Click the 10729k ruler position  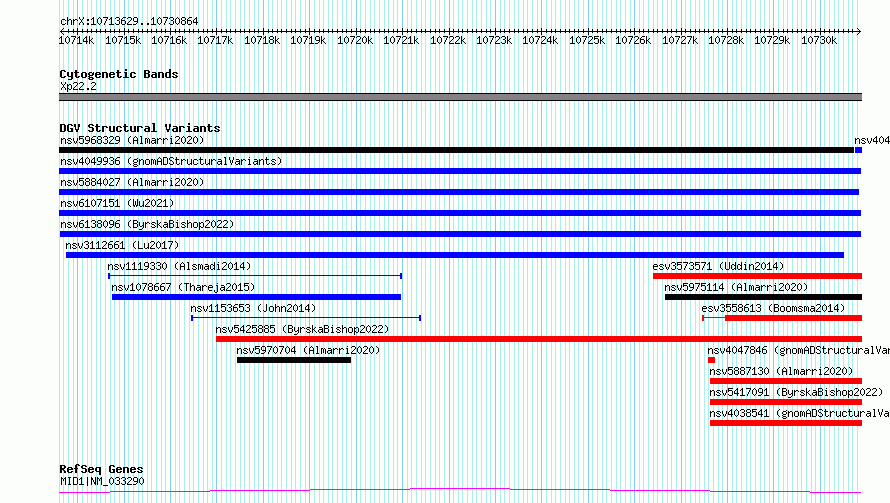[772, 40]
